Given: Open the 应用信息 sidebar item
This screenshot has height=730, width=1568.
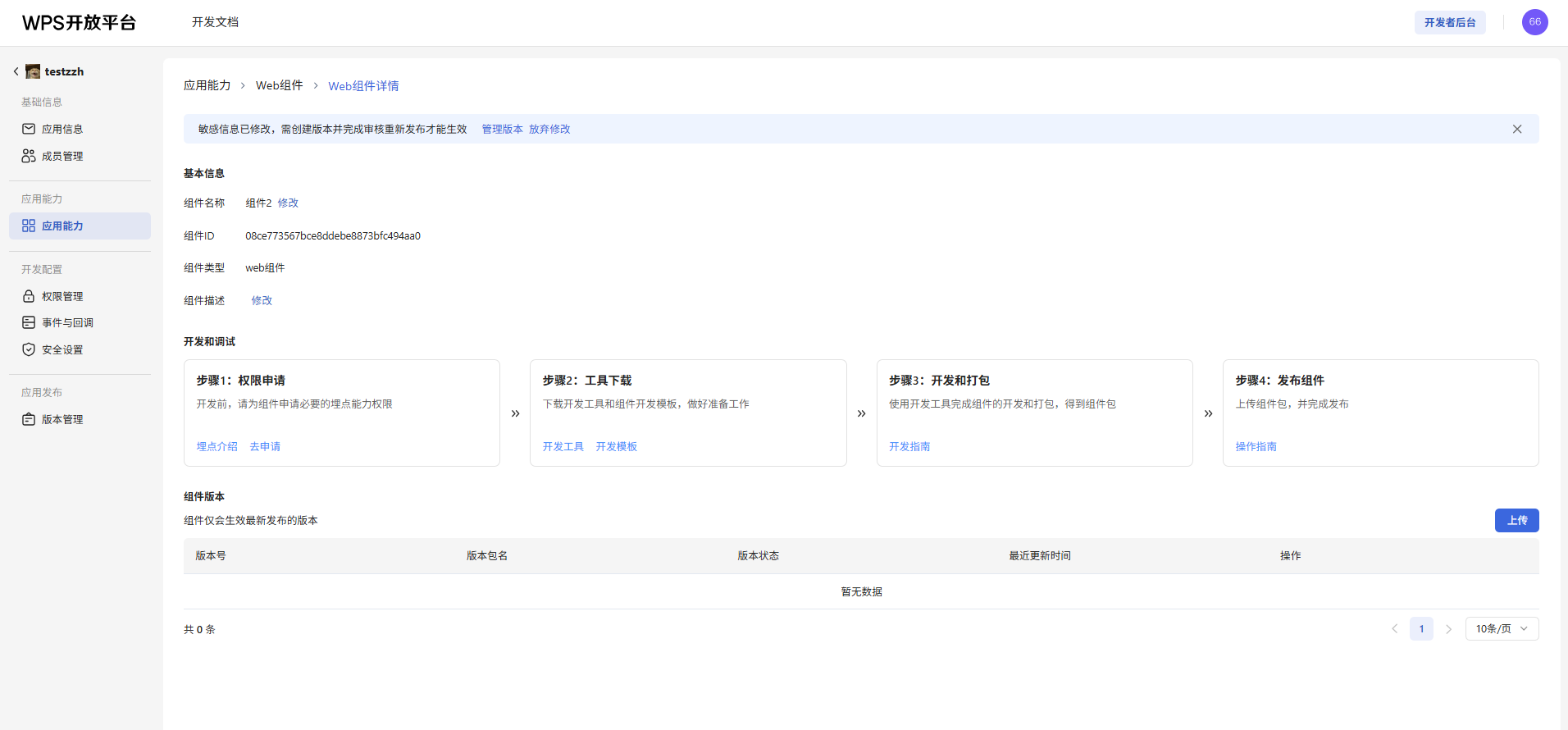Looking at the screenshot, I should [80, 129].
